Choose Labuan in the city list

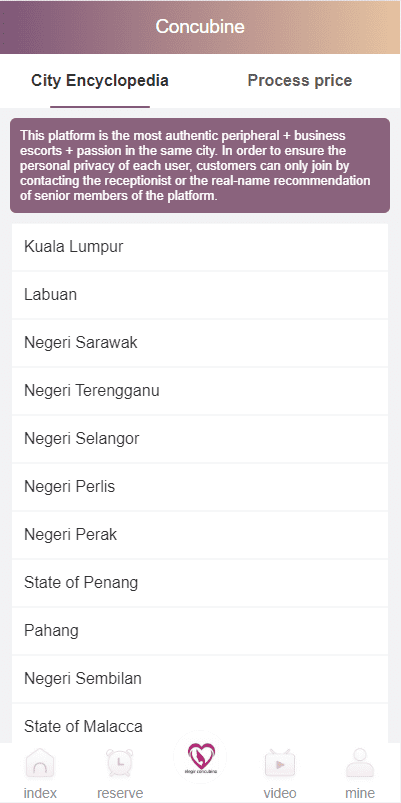click(200, 295)
